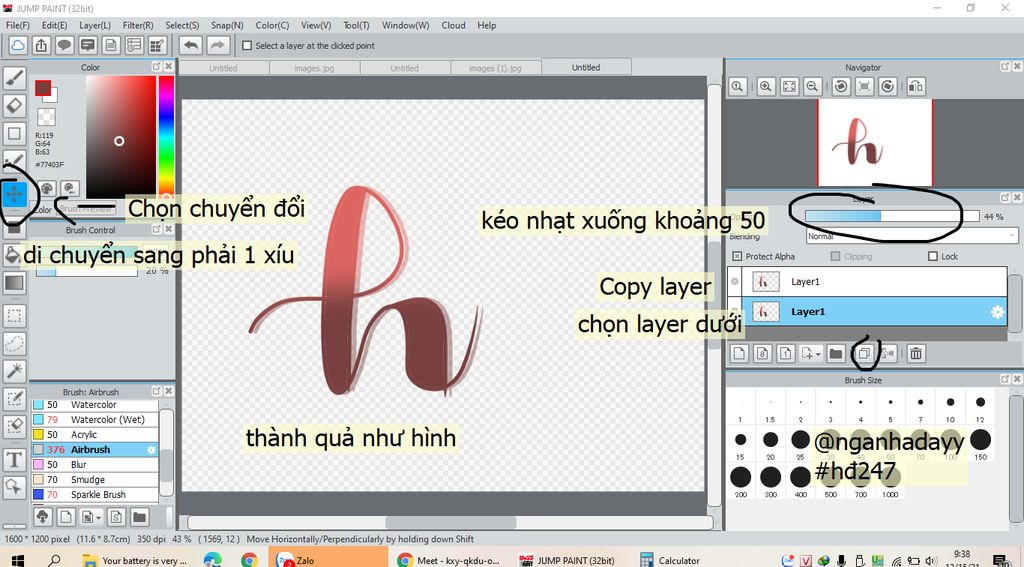The width and height of the screenshot is (1024, 567).
Task: Zoom out using Navigator magnifier minus
Action: pos(812,86)
